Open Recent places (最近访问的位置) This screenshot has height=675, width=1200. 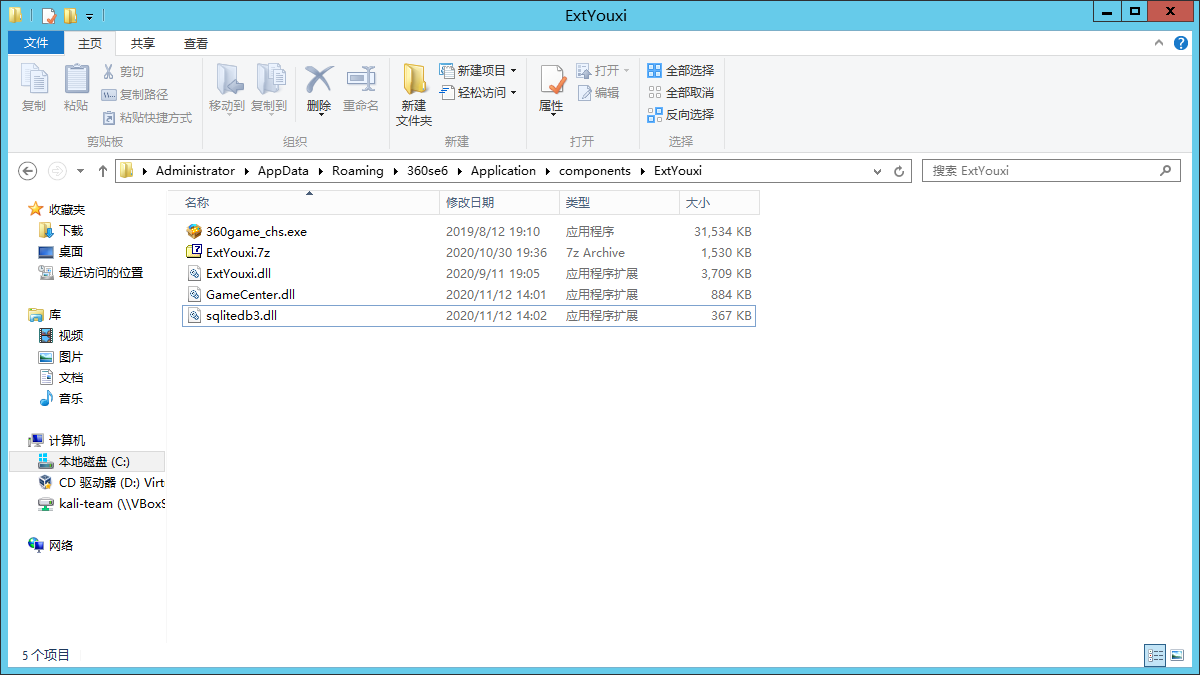[x=91, y=273]
